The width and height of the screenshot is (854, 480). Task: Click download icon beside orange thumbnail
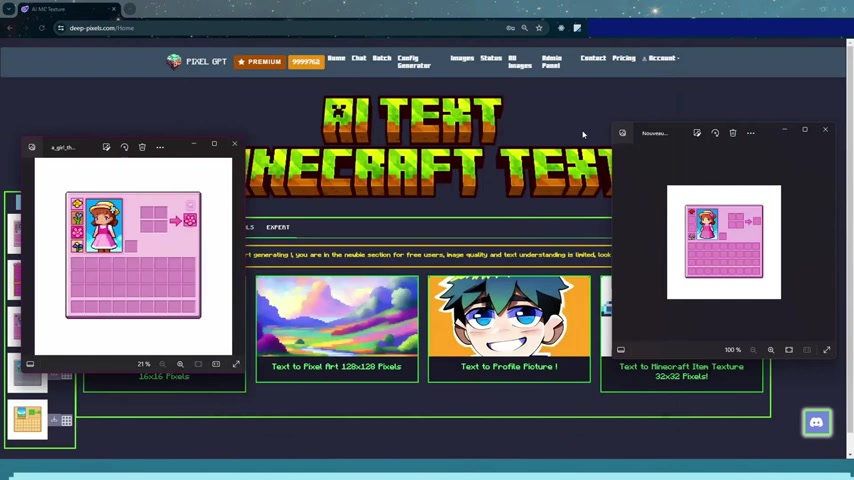point(54,420)
